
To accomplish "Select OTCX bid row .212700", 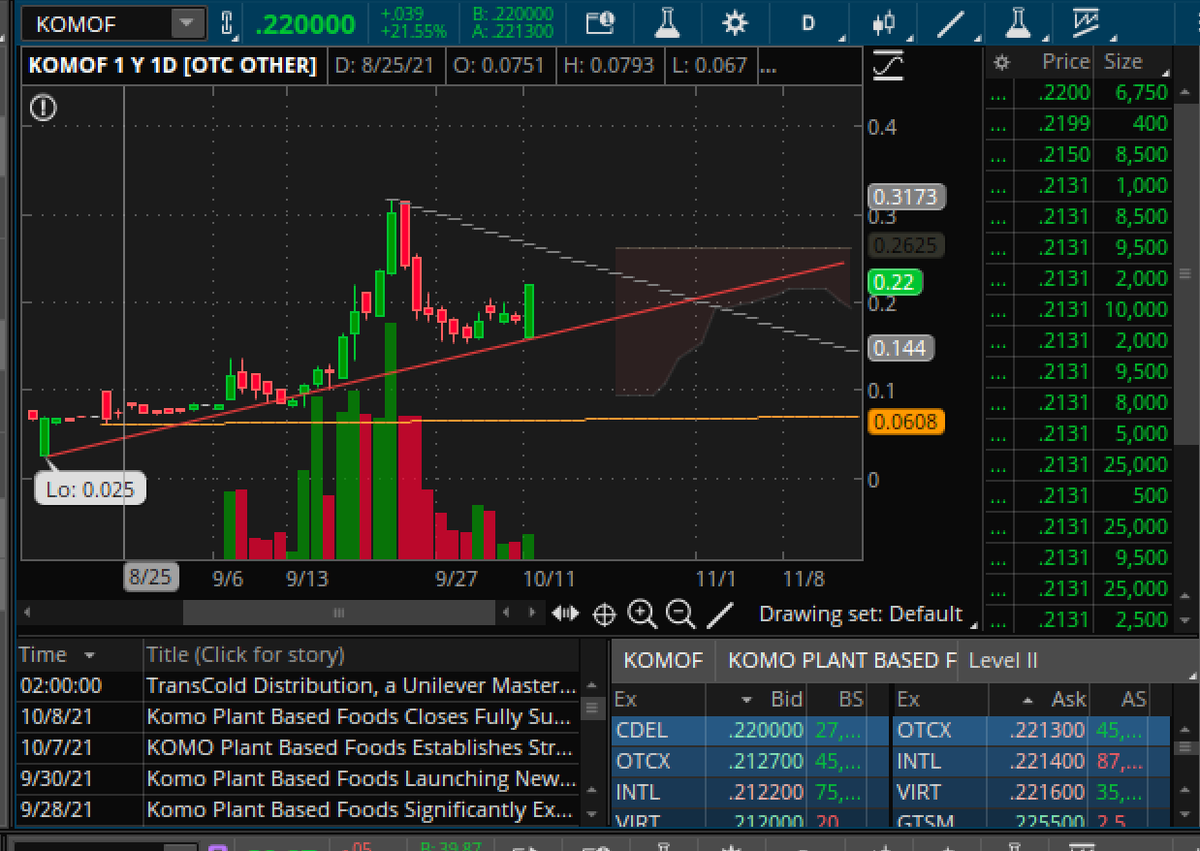I will click(x=750, y=761).
